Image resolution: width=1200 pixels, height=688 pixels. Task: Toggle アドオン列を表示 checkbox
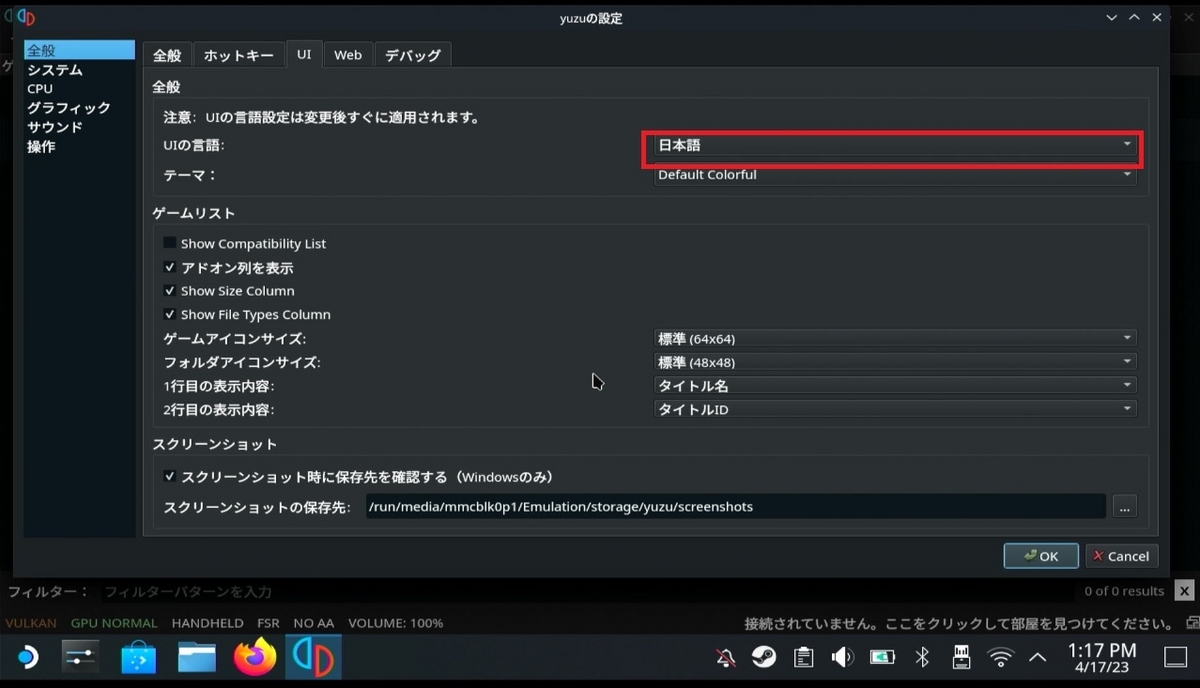pyautogui.click(x=170, y=268)
